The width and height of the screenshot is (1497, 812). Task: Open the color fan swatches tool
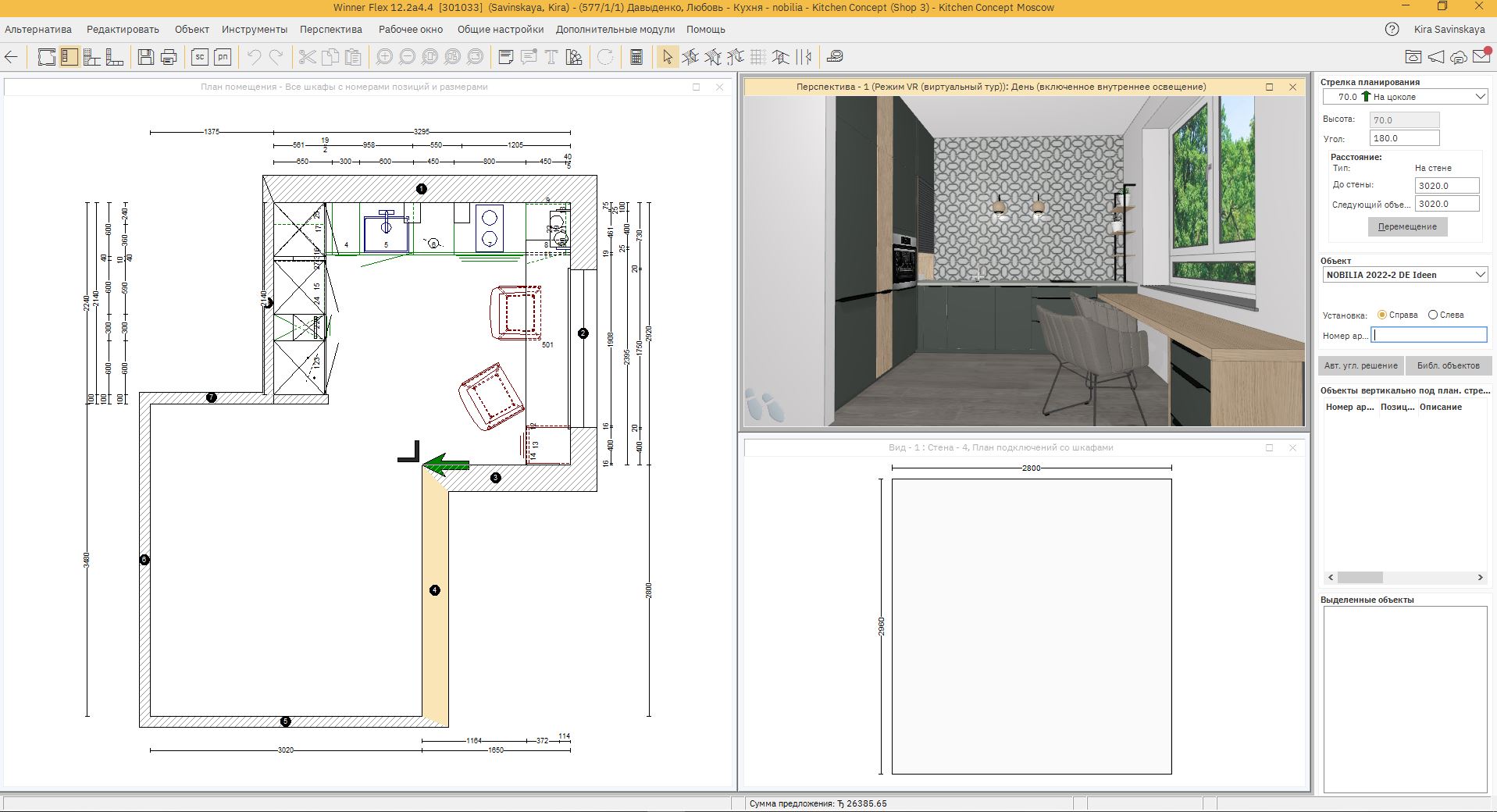tap(575, 57)
